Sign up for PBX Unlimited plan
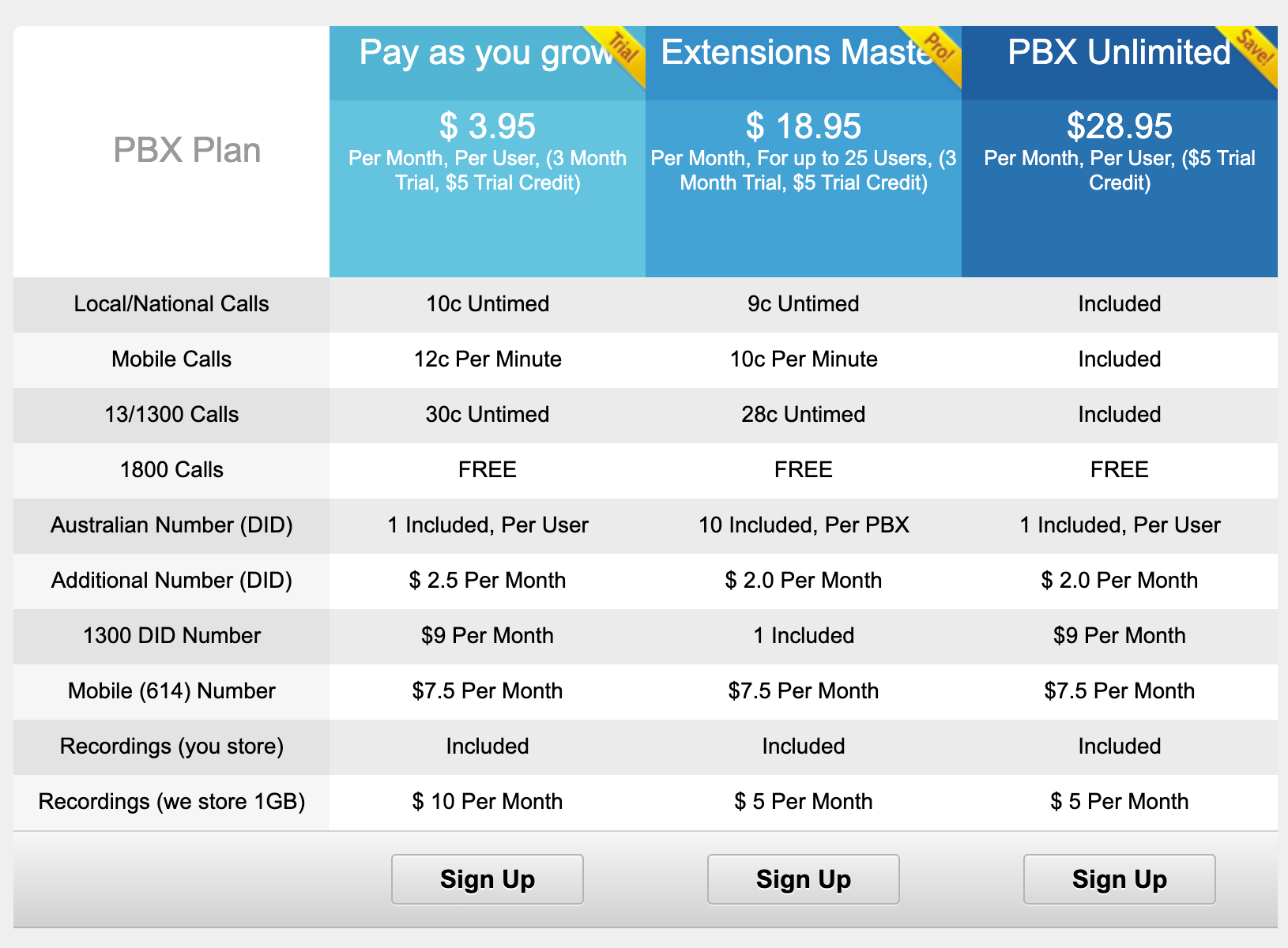 [x=1120, y=879]
